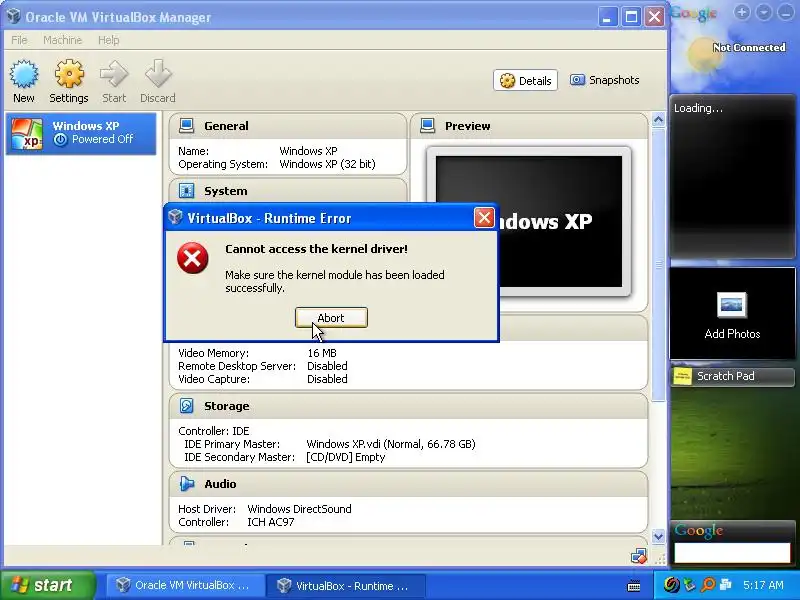Click the Windows XP preview thumbnail
Viewport: 800px width, 600px height.
coord(529,221)
